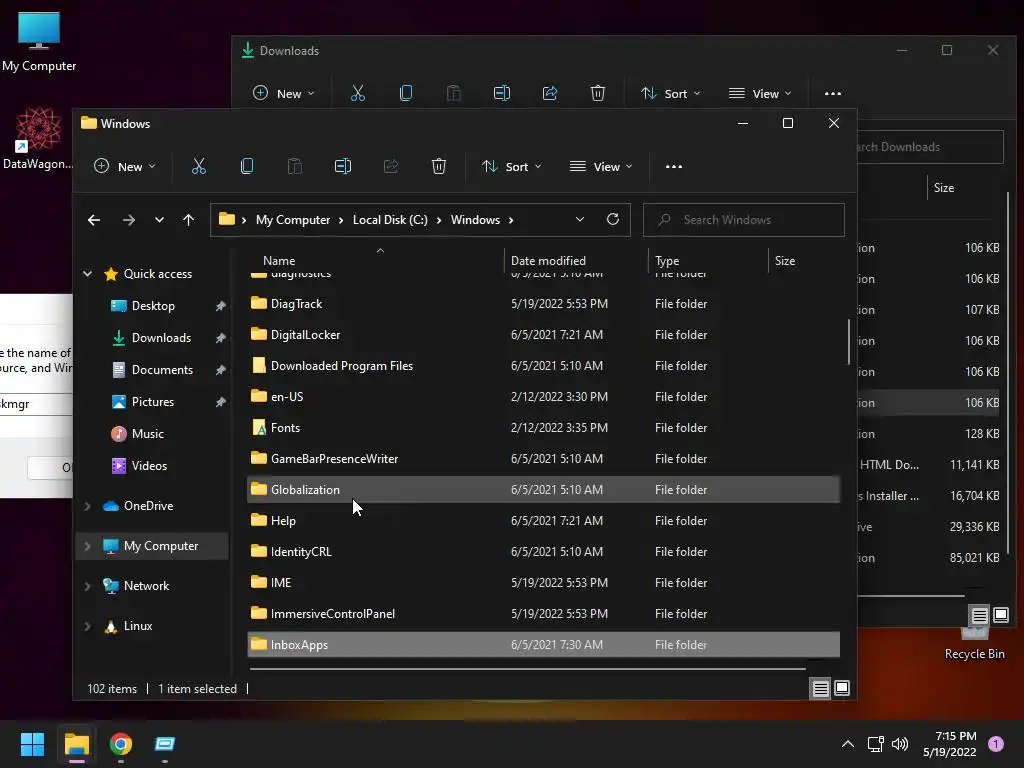
Task: Select the DiagTrack folder
Action: point(543,304)
